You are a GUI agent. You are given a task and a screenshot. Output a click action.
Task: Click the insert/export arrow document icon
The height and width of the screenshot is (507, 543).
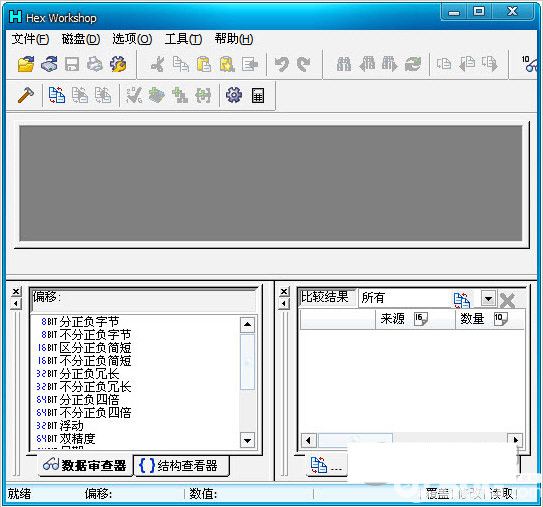[x=250, y=64]
